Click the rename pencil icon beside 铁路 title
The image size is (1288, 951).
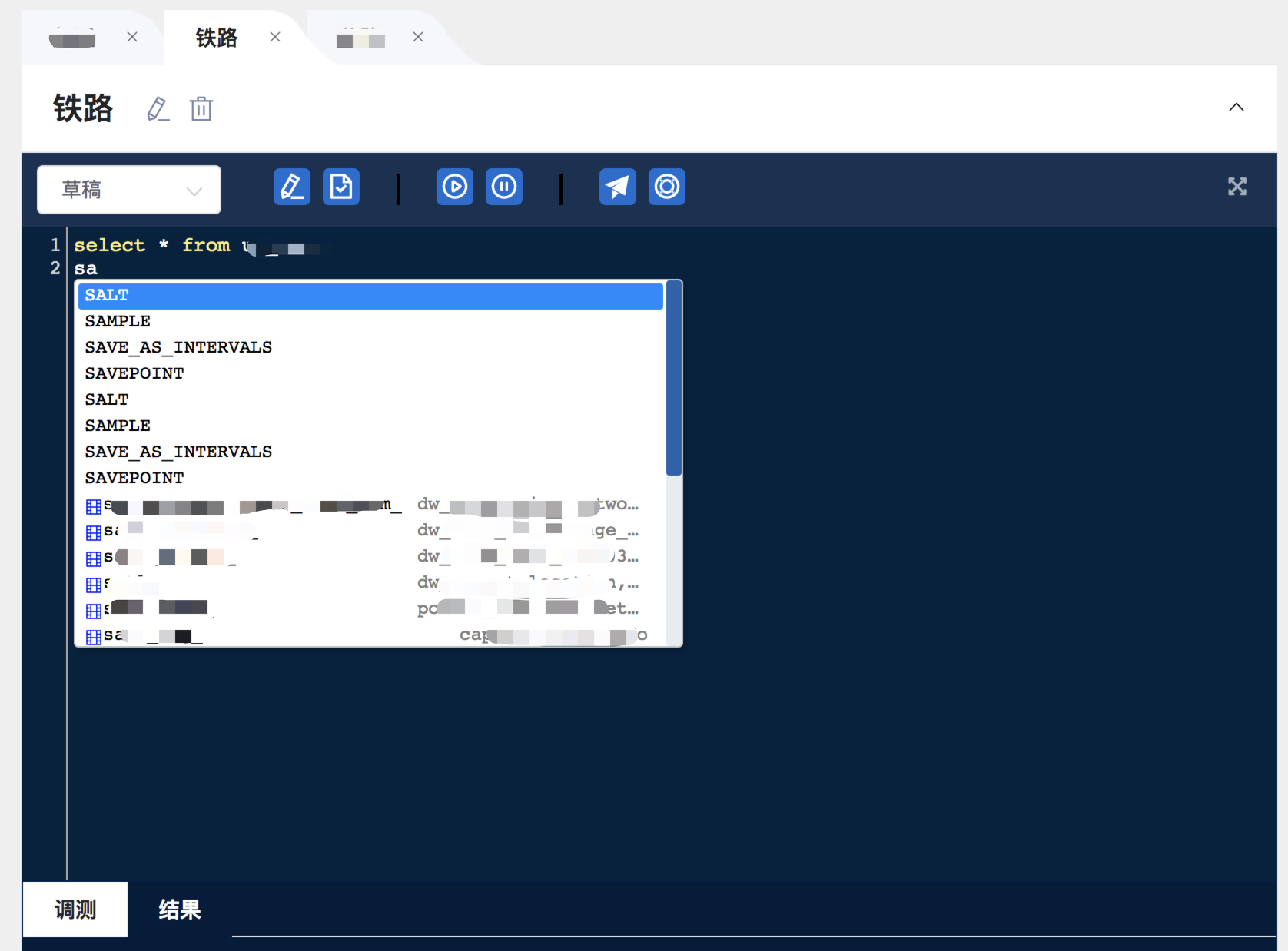coord(158,109)
